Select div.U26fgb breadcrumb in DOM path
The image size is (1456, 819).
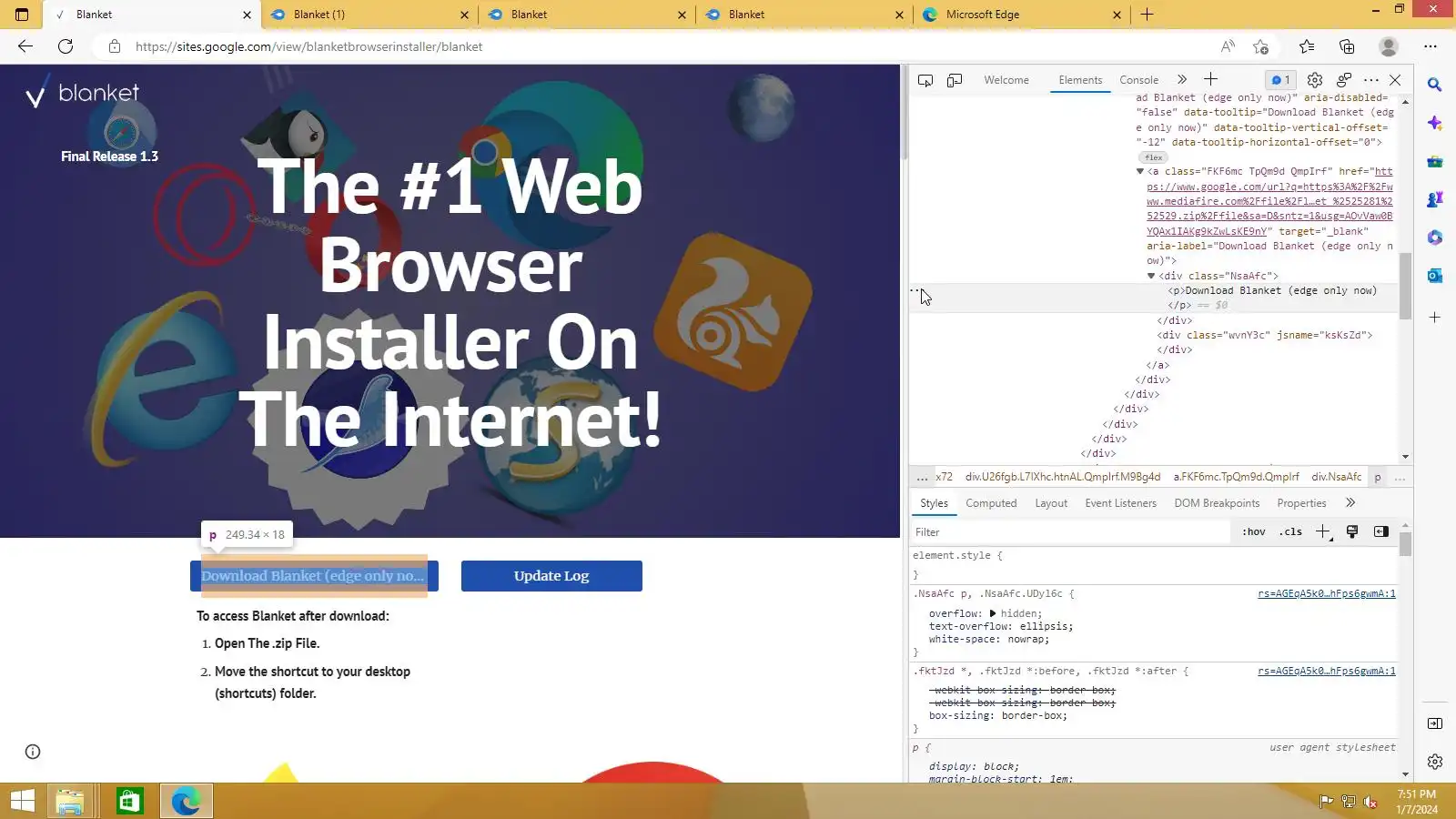1063,477
